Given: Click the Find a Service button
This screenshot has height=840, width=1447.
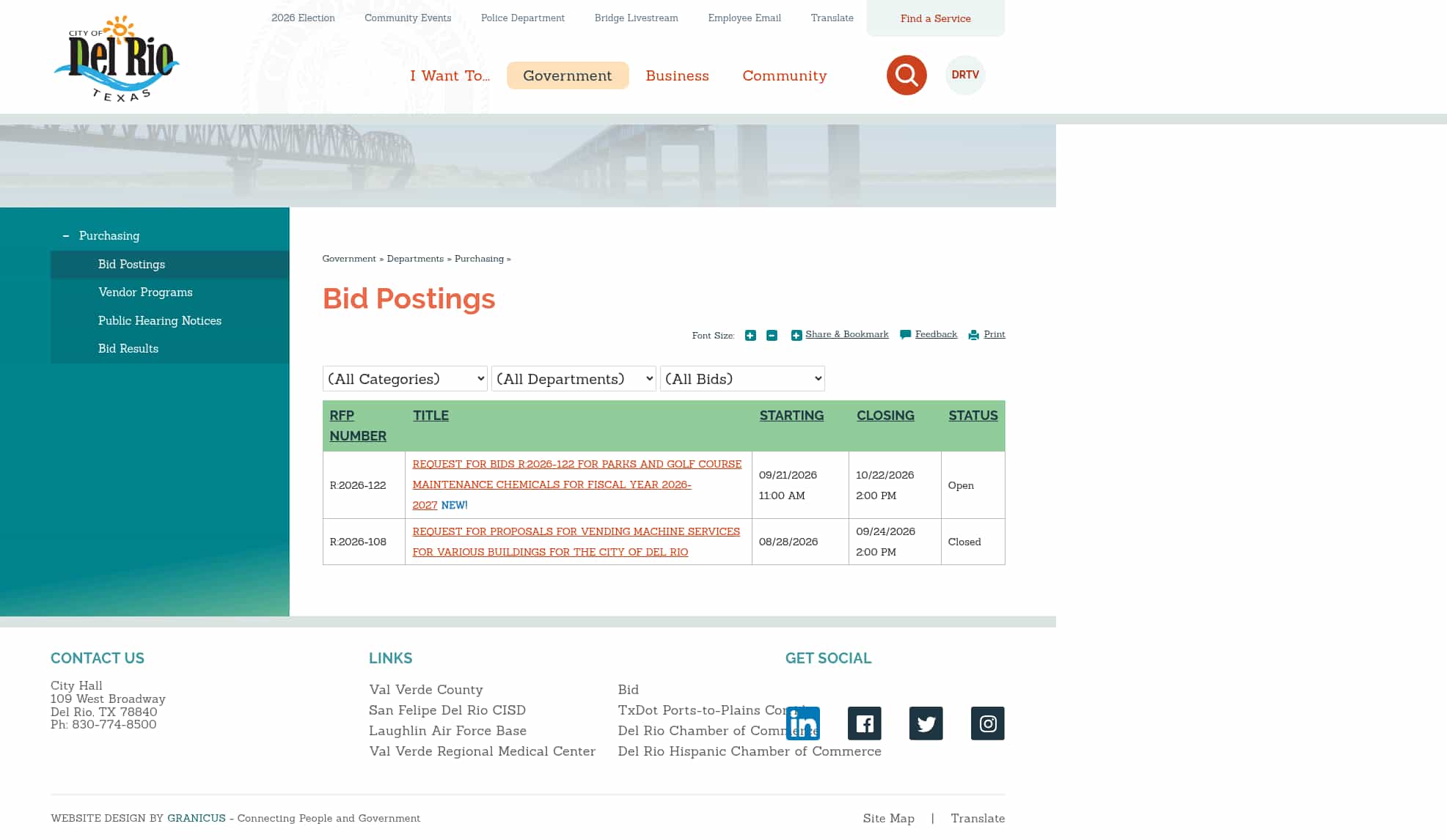Looking at the screenshot, I should tap(936, 18).
